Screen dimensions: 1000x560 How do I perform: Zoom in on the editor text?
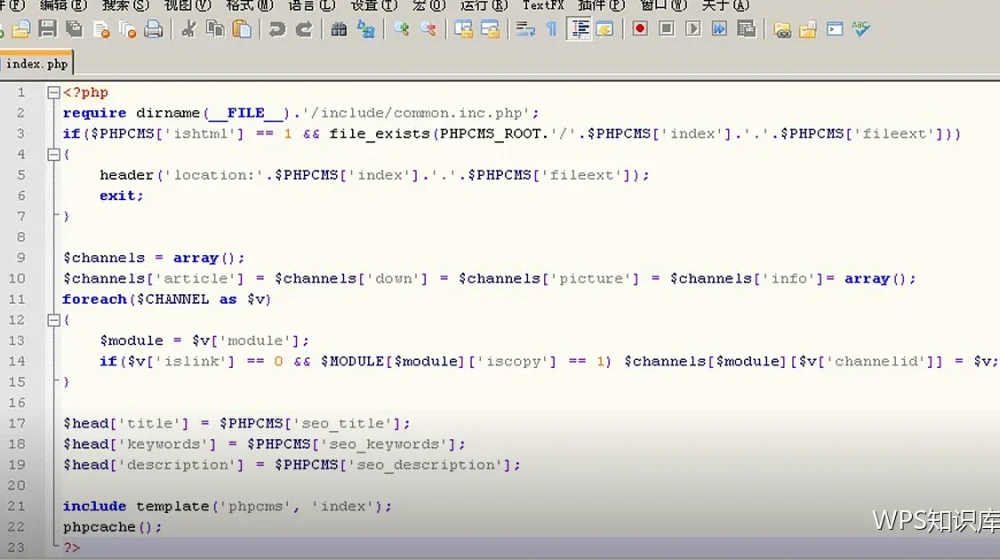coord(401,29)
